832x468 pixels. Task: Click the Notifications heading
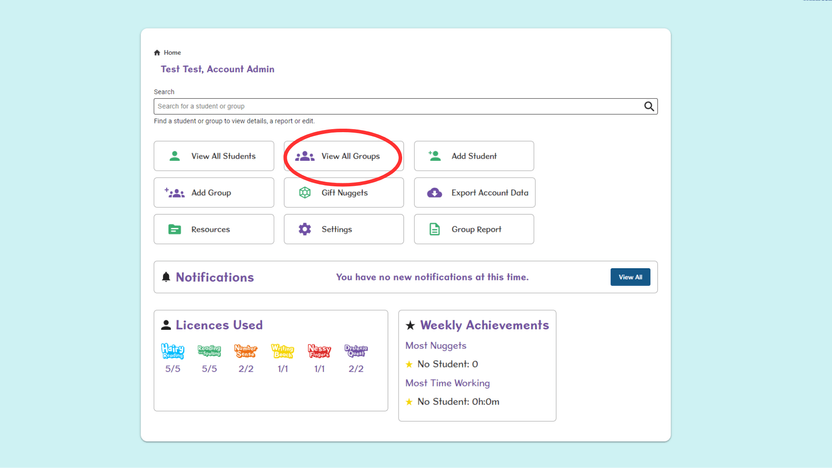(x=215, y=278)
